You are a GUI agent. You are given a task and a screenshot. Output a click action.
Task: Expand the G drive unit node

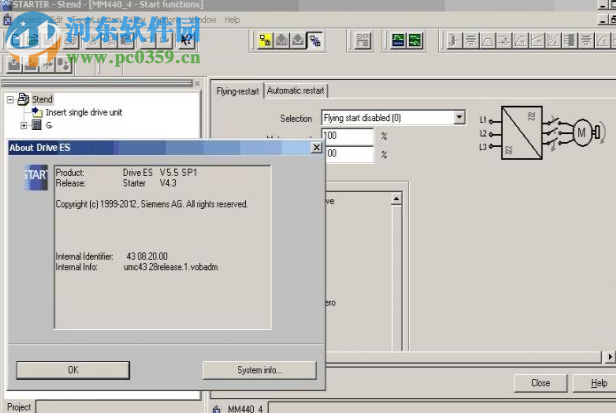click(24, 126)
